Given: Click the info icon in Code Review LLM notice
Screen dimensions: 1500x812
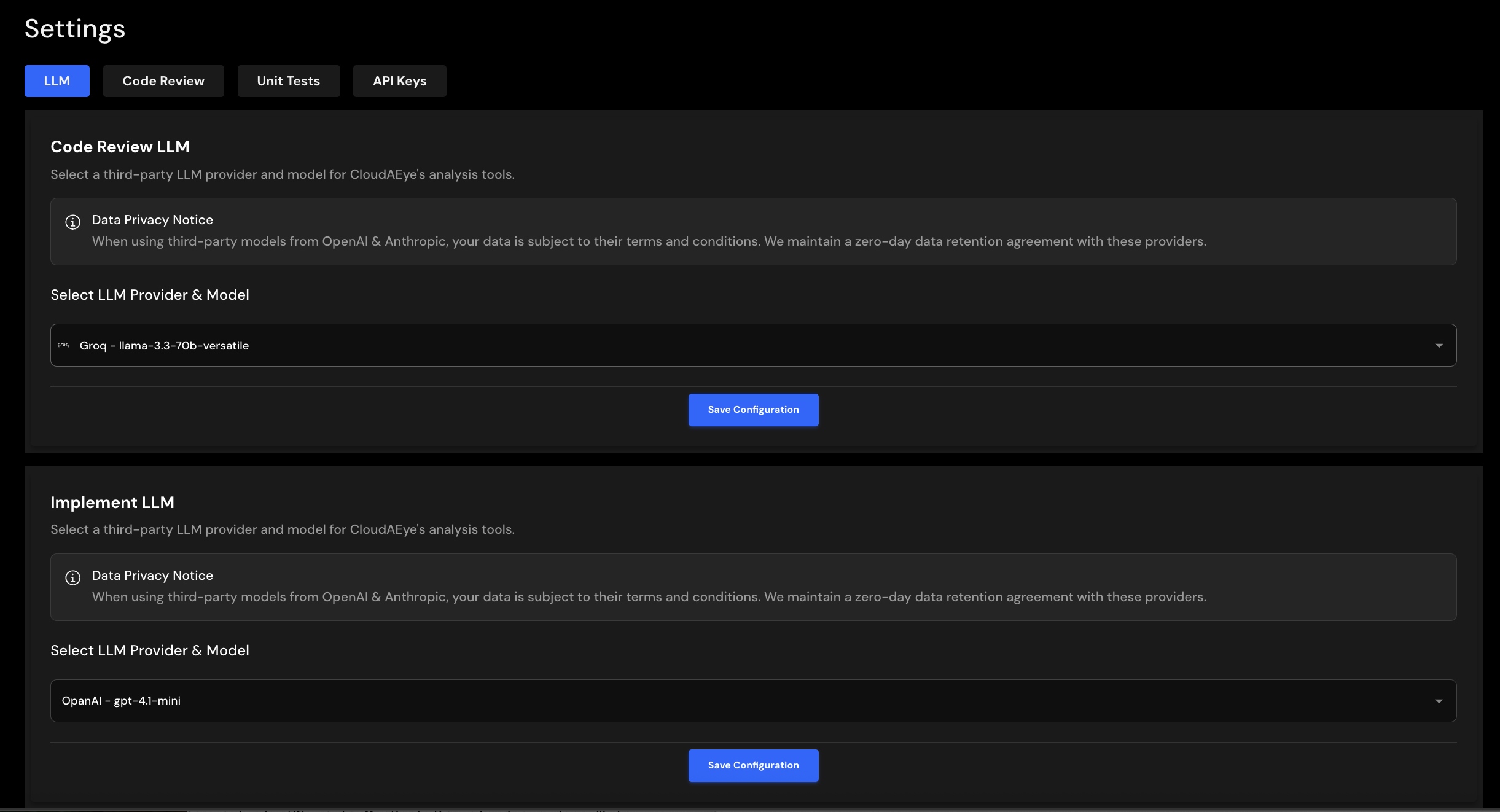Looking at the screenshot, I should point(72,222).
